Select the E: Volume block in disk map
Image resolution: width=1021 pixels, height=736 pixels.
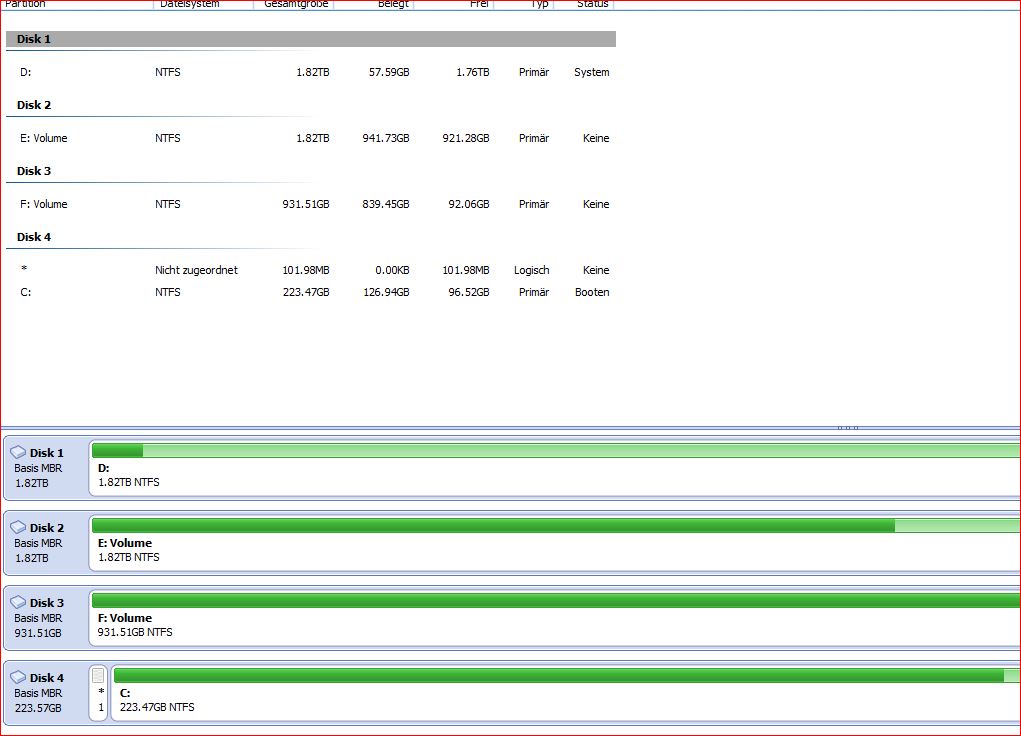554,544
